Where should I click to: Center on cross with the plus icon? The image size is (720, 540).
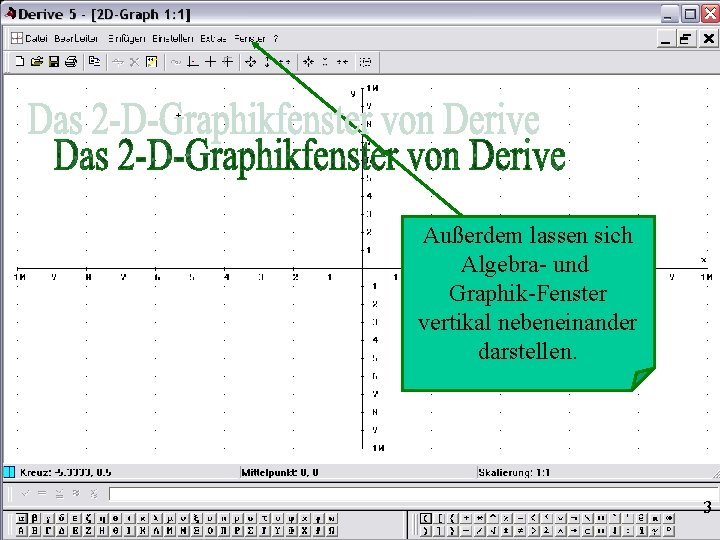coord(210,62)
